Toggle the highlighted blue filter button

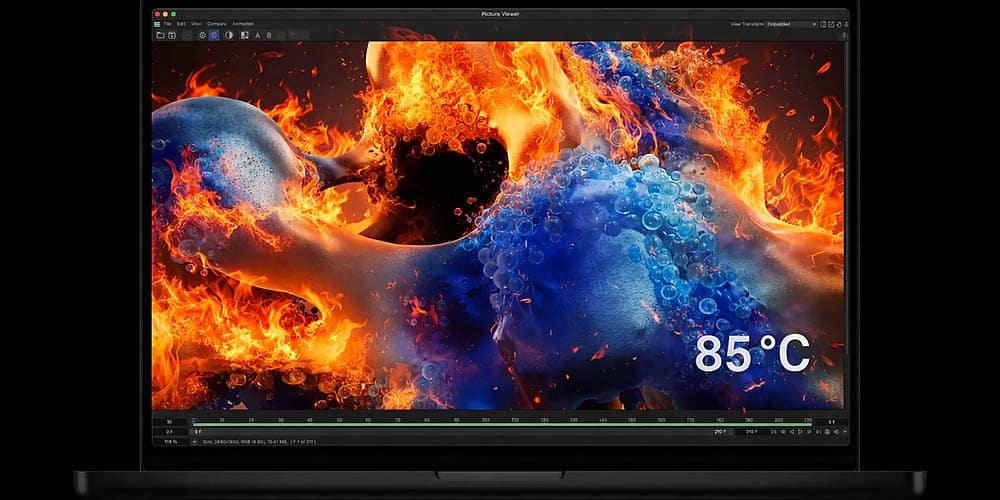pos(214,35)
